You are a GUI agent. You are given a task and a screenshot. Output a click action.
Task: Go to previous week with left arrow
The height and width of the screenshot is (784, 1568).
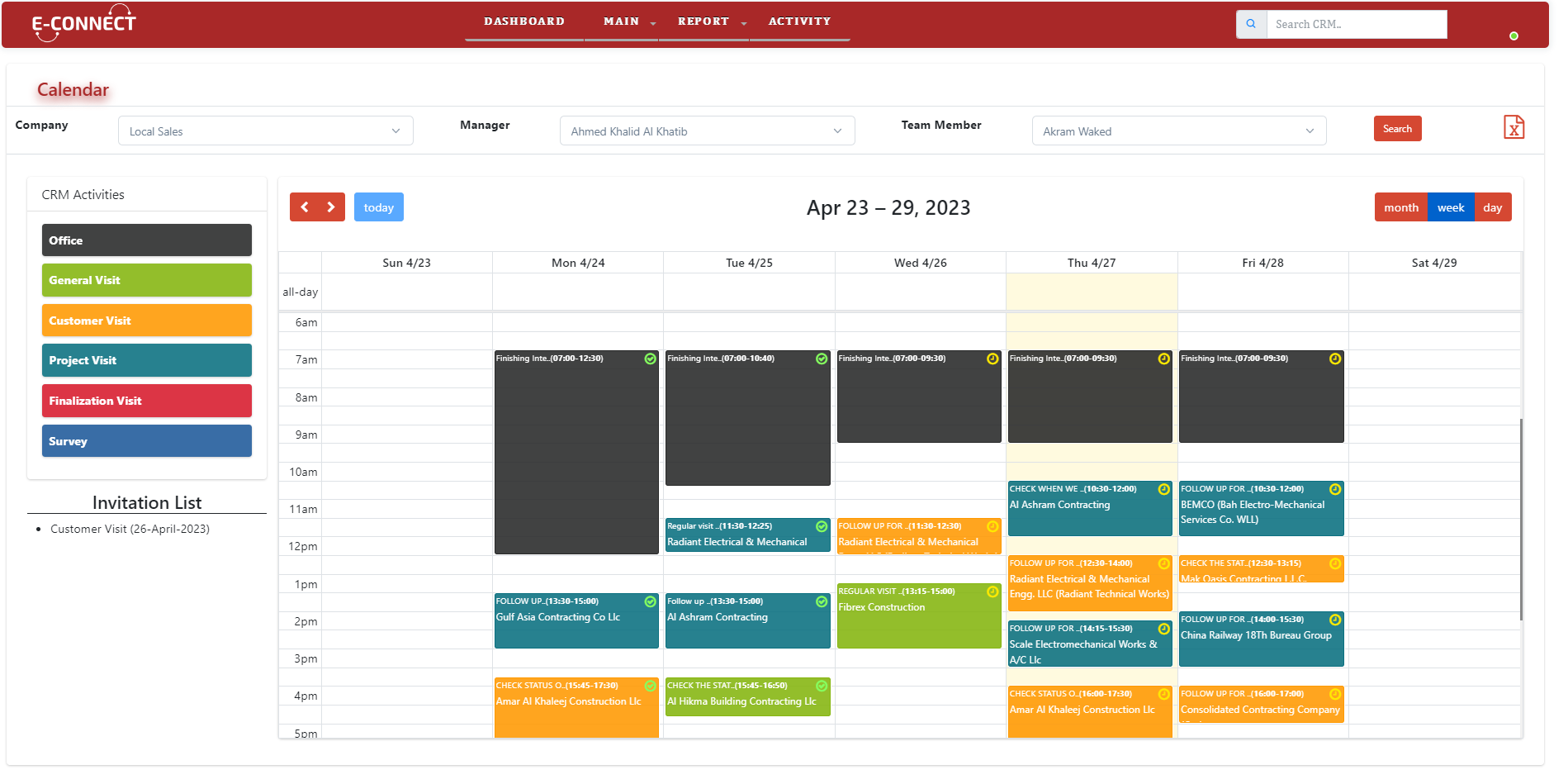click(304, 207)
